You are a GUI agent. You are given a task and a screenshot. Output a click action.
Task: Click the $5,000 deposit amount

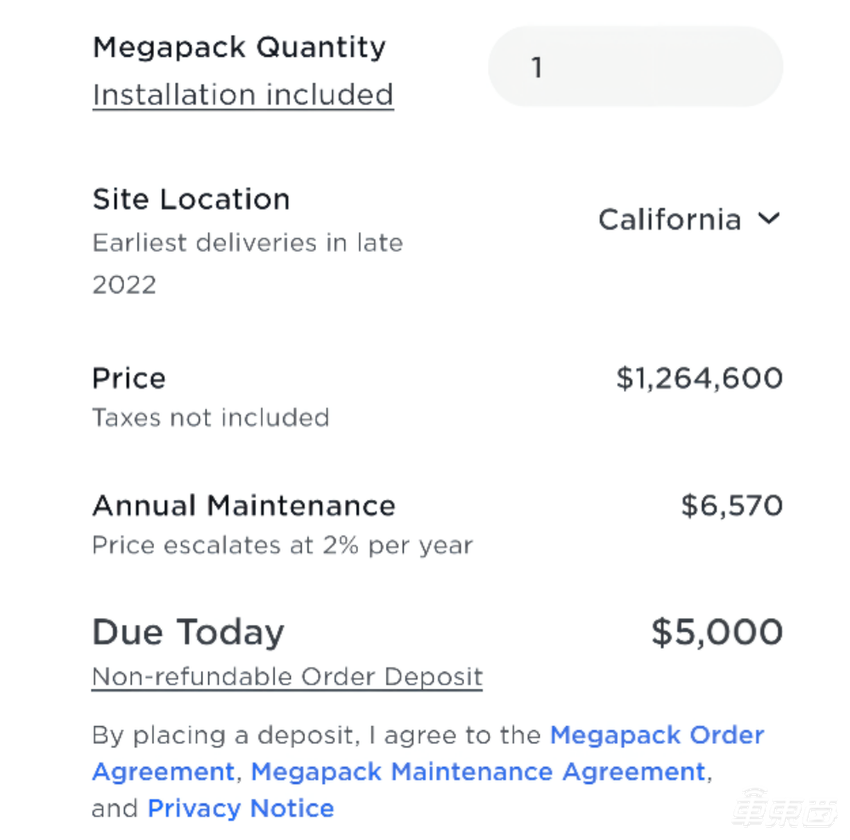716,632
